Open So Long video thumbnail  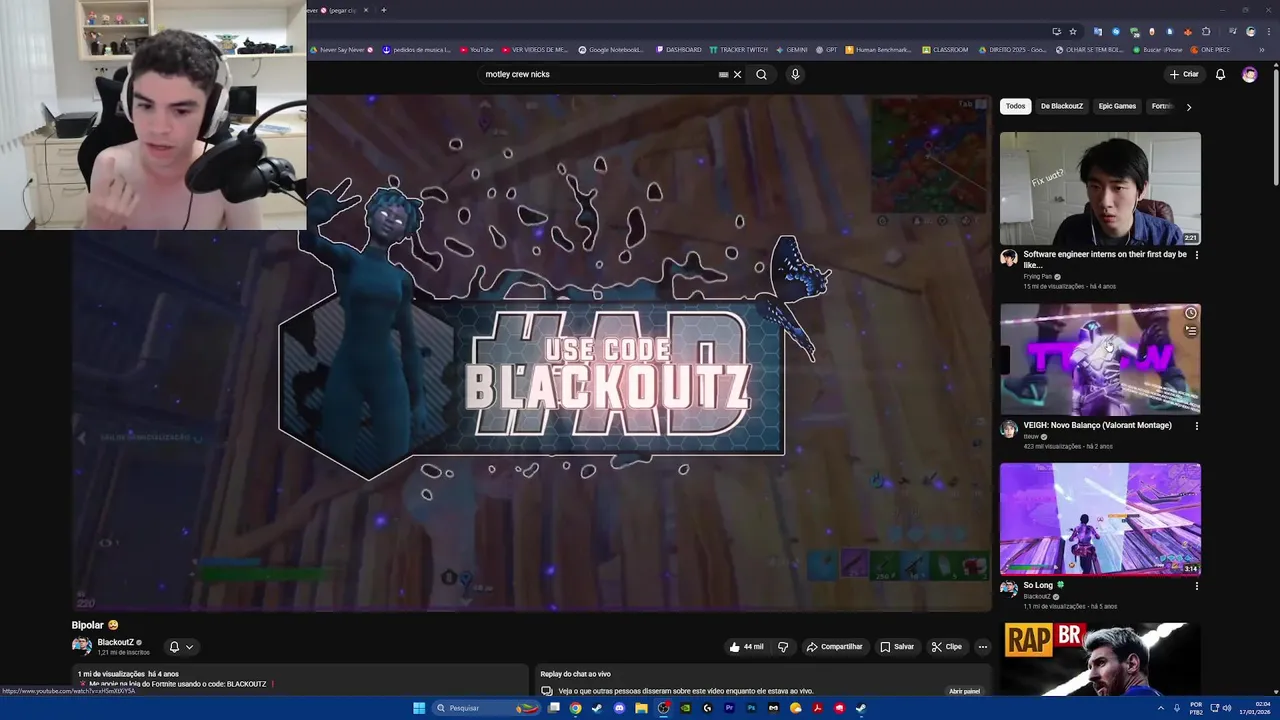coord(1100,519)
